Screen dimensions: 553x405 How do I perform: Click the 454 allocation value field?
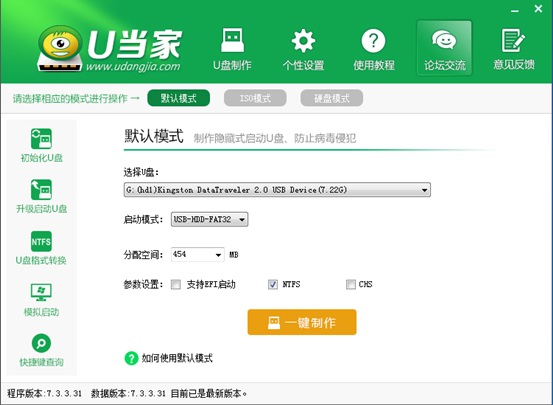click(192, 254)
